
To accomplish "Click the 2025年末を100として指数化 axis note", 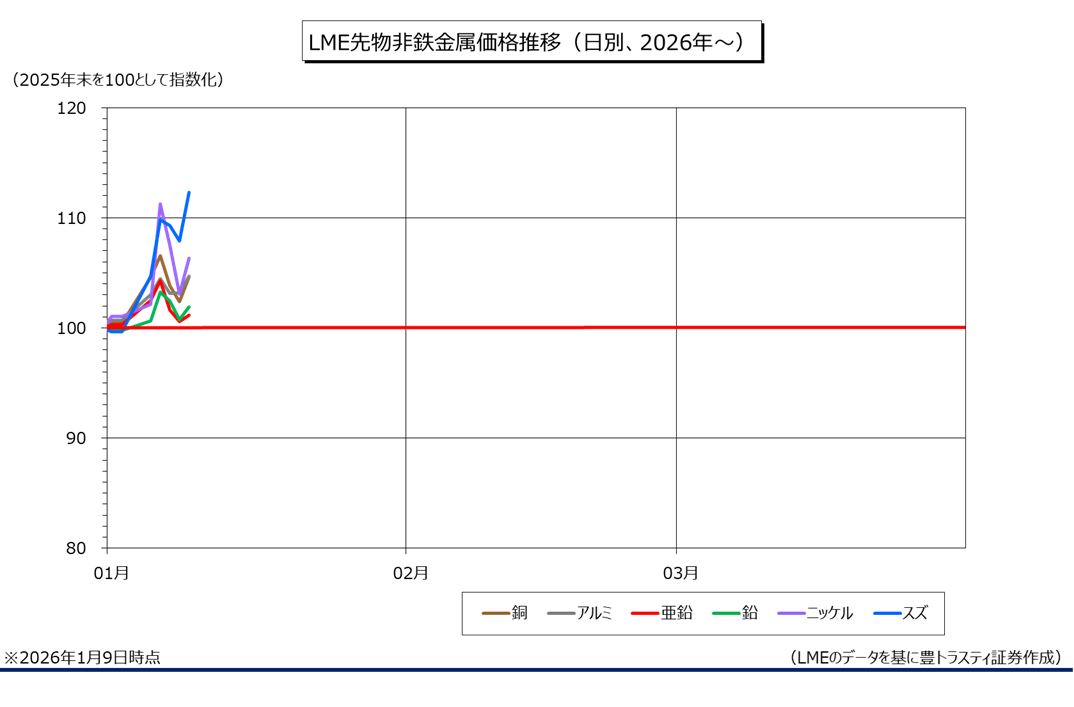I will (x=118, y=79).
